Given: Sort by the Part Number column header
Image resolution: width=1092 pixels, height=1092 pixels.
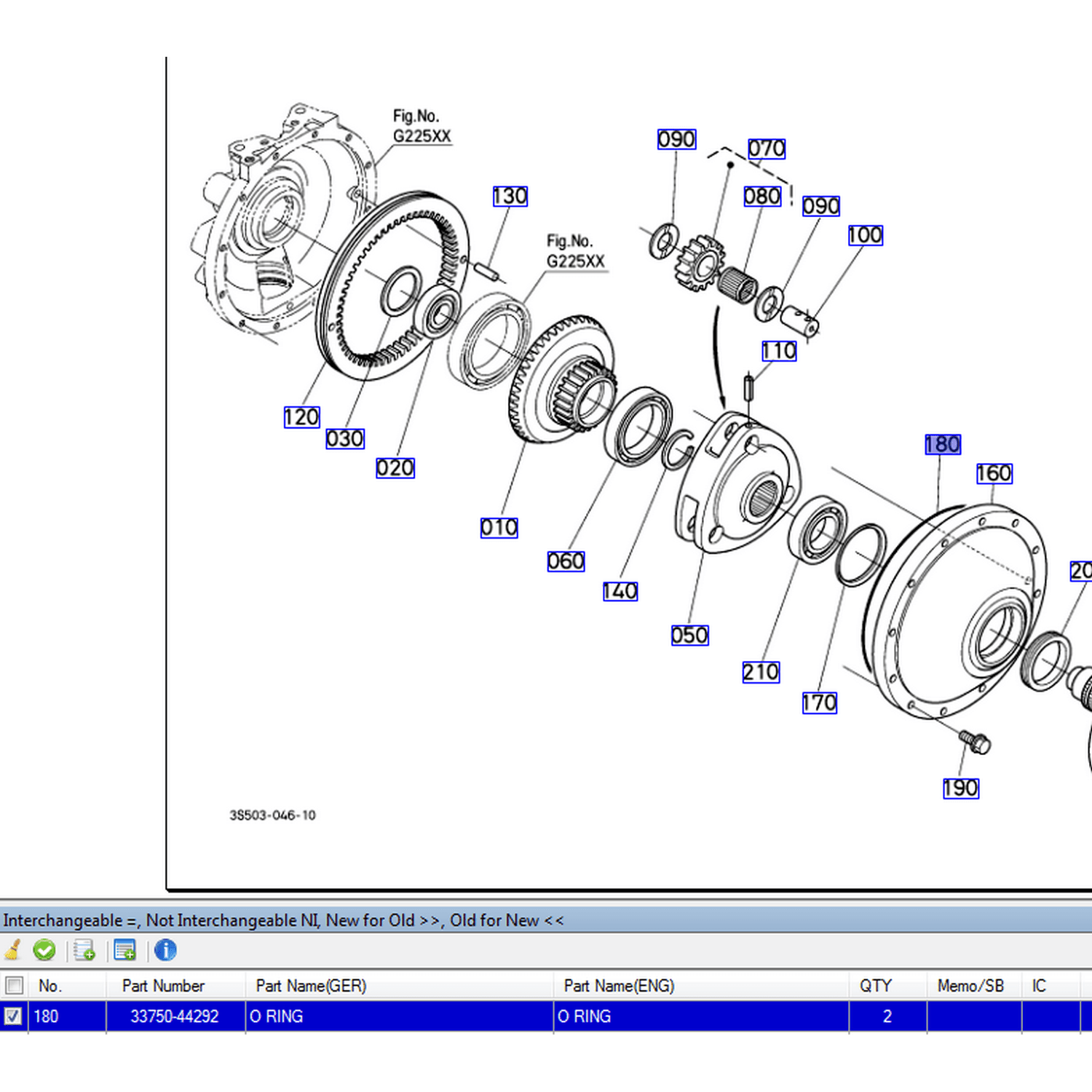Looking at the screenshot, I should point(175,986).
